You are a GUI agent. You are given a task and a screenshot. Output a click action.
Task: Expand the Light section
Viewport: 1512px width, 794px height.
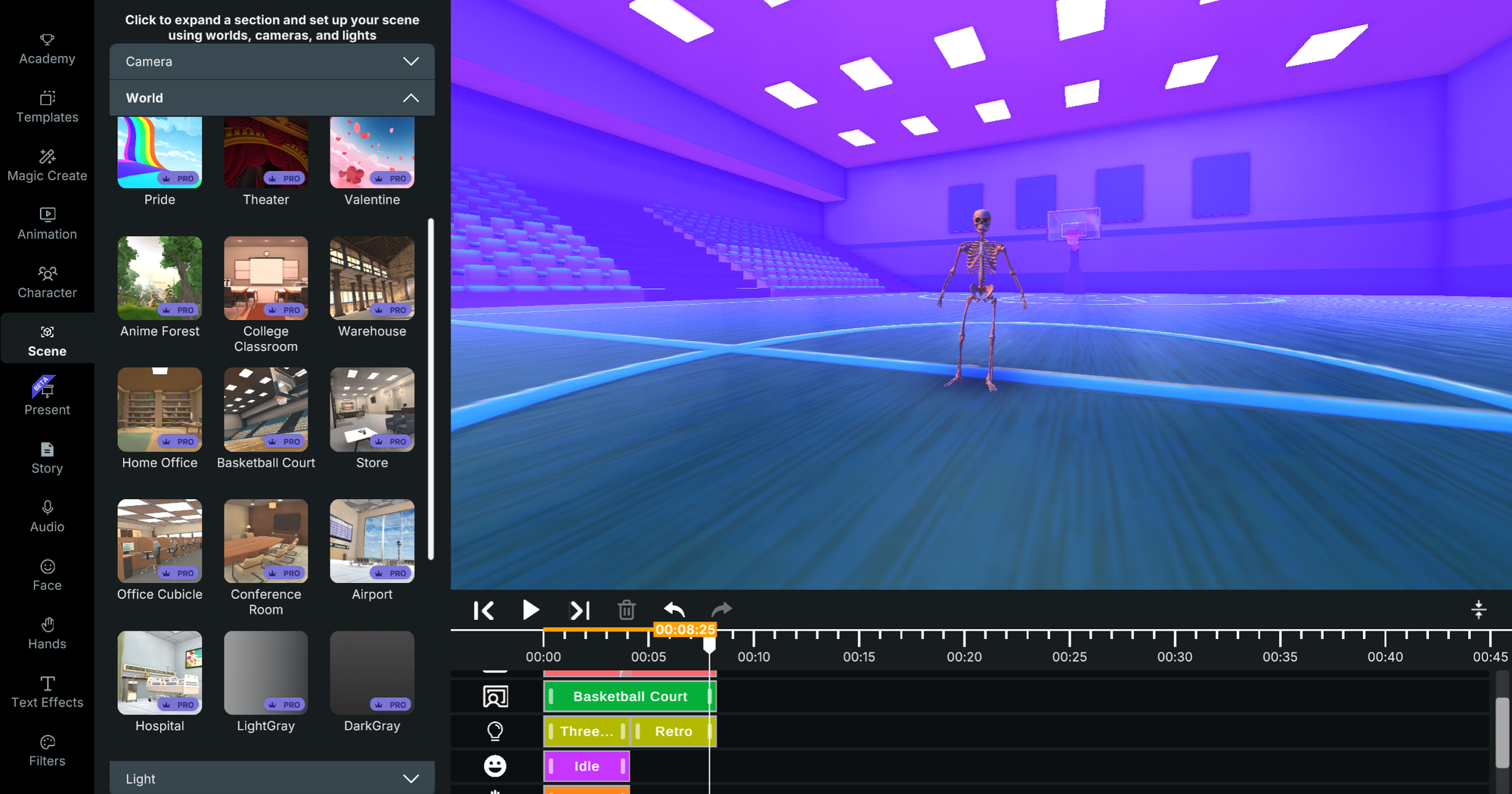(271, 778)
